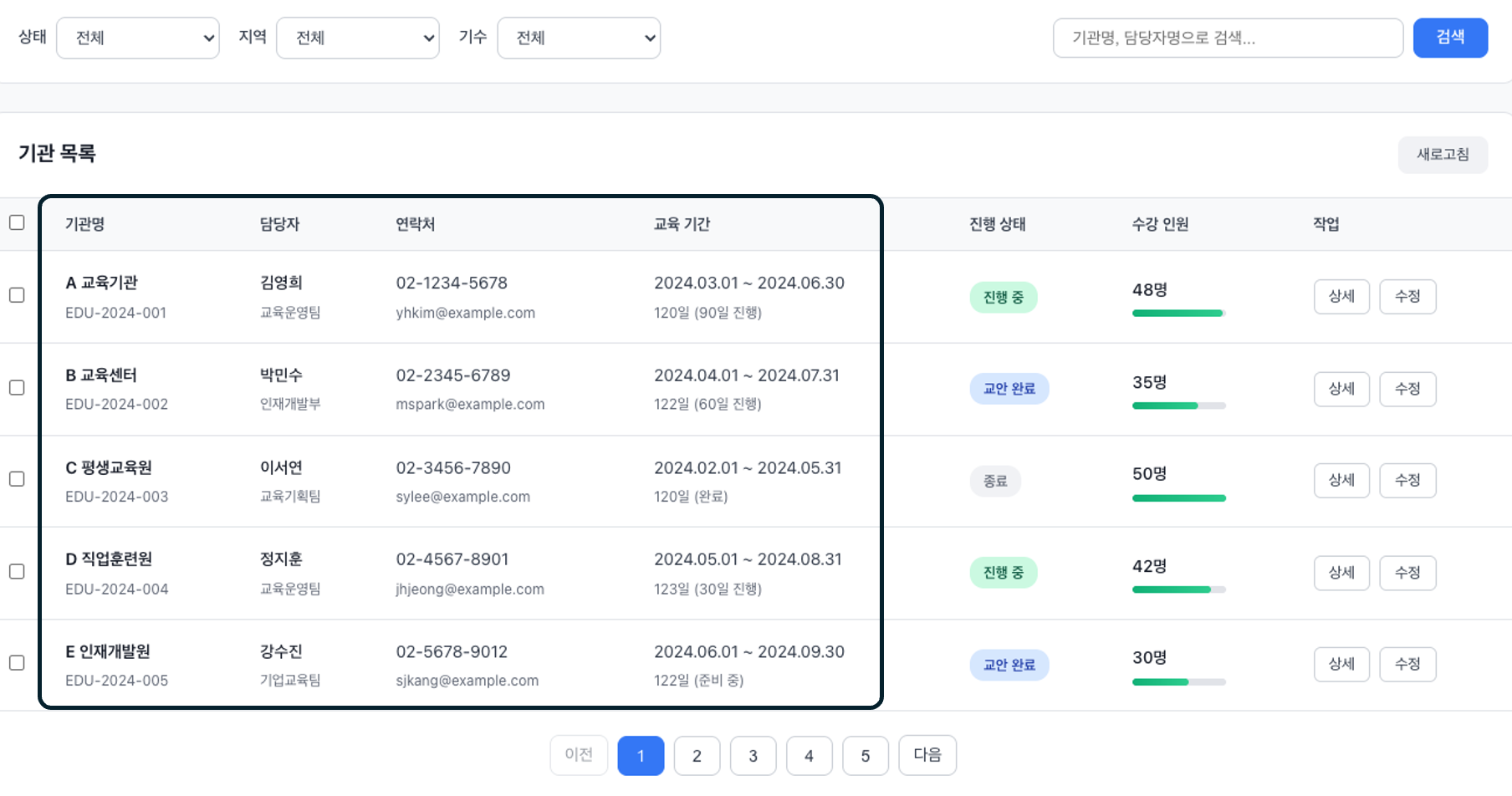Select the checkbox for E 인재개발원
This screenshot has height=796, width=1512.
(17, 662)
